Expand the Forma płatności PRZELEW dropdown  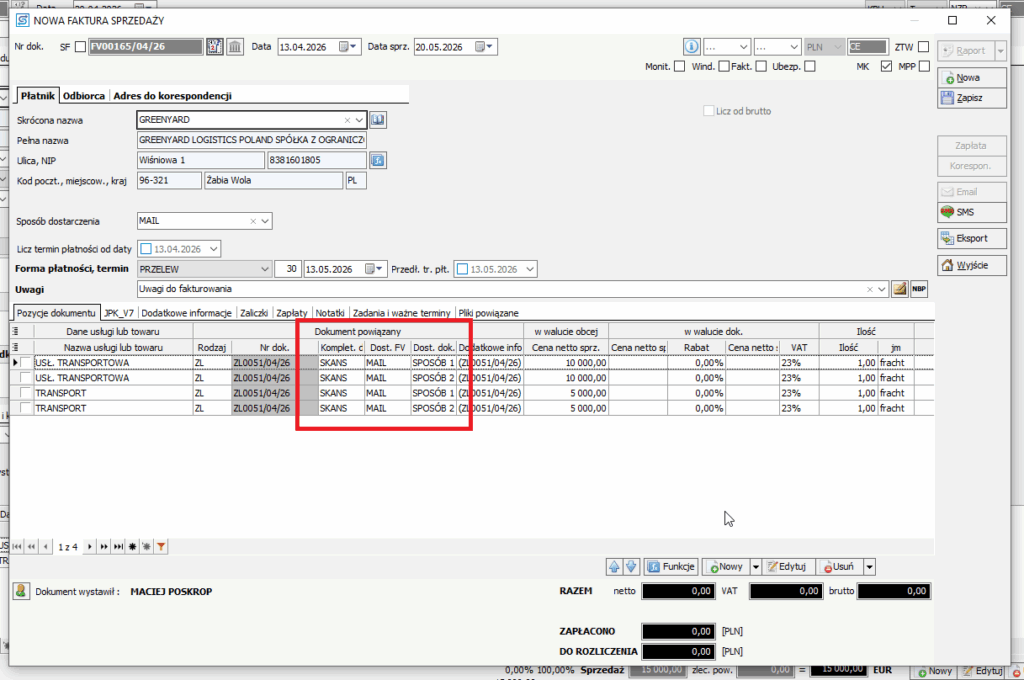point(264,269)
